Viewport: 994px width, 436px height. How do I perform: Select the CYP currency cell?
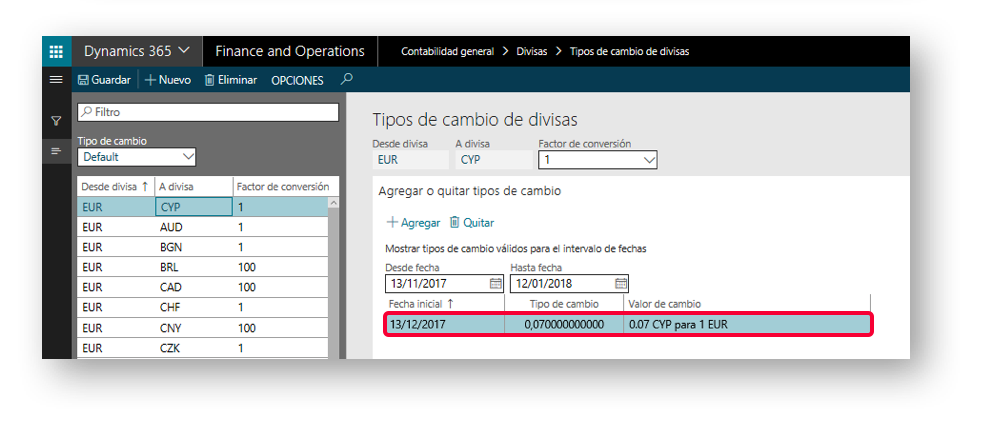point(193,207)
